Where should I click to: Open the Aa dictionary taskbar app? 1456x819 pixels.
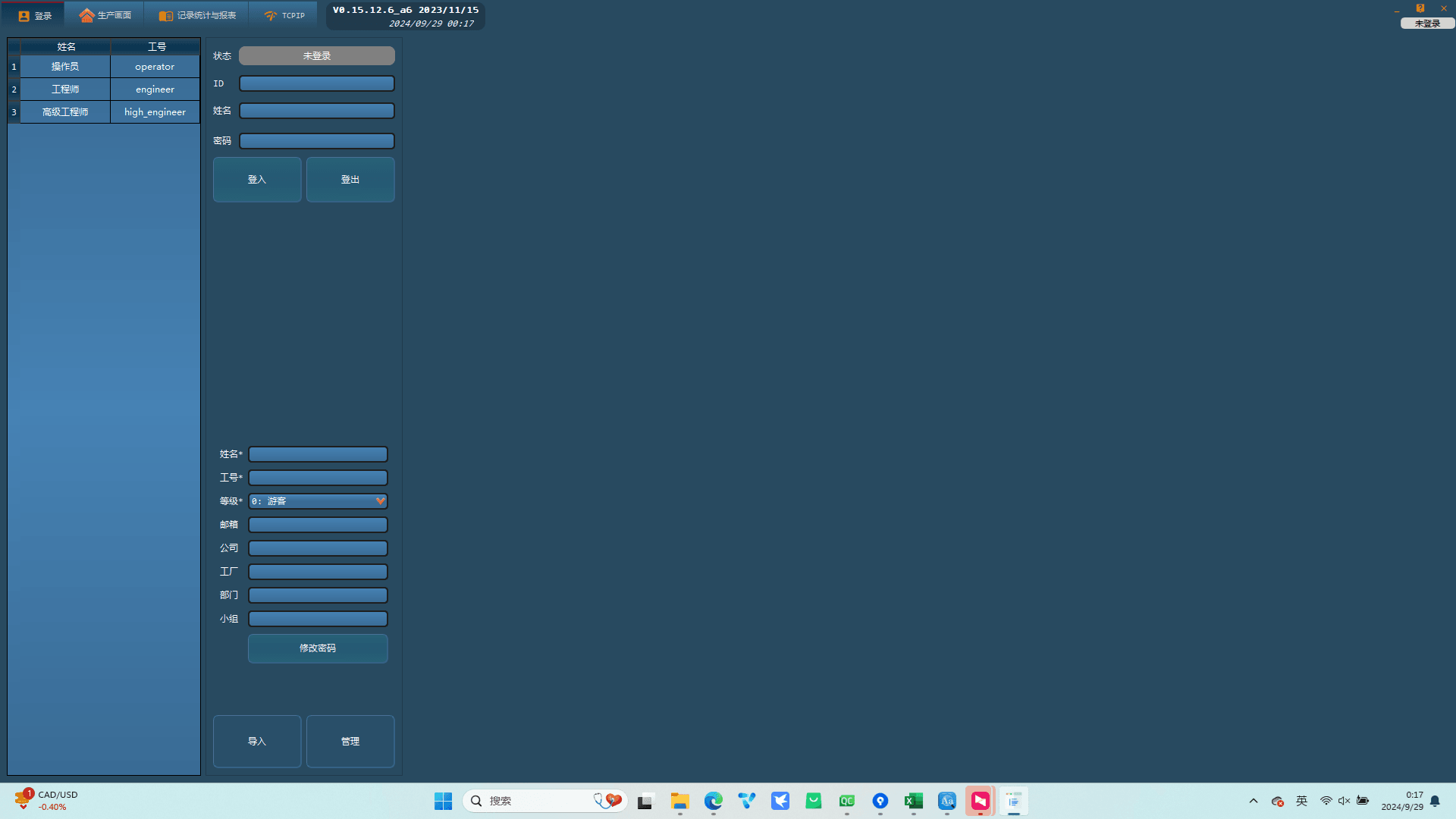[946, 801]
